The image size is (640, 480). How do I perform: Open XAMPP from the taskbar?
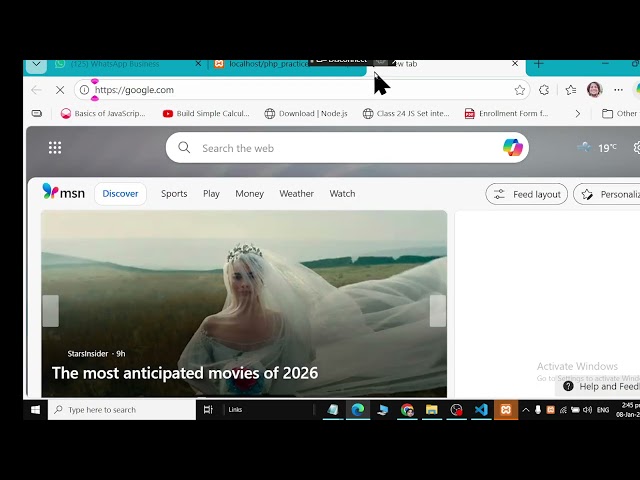click(506, 409)
